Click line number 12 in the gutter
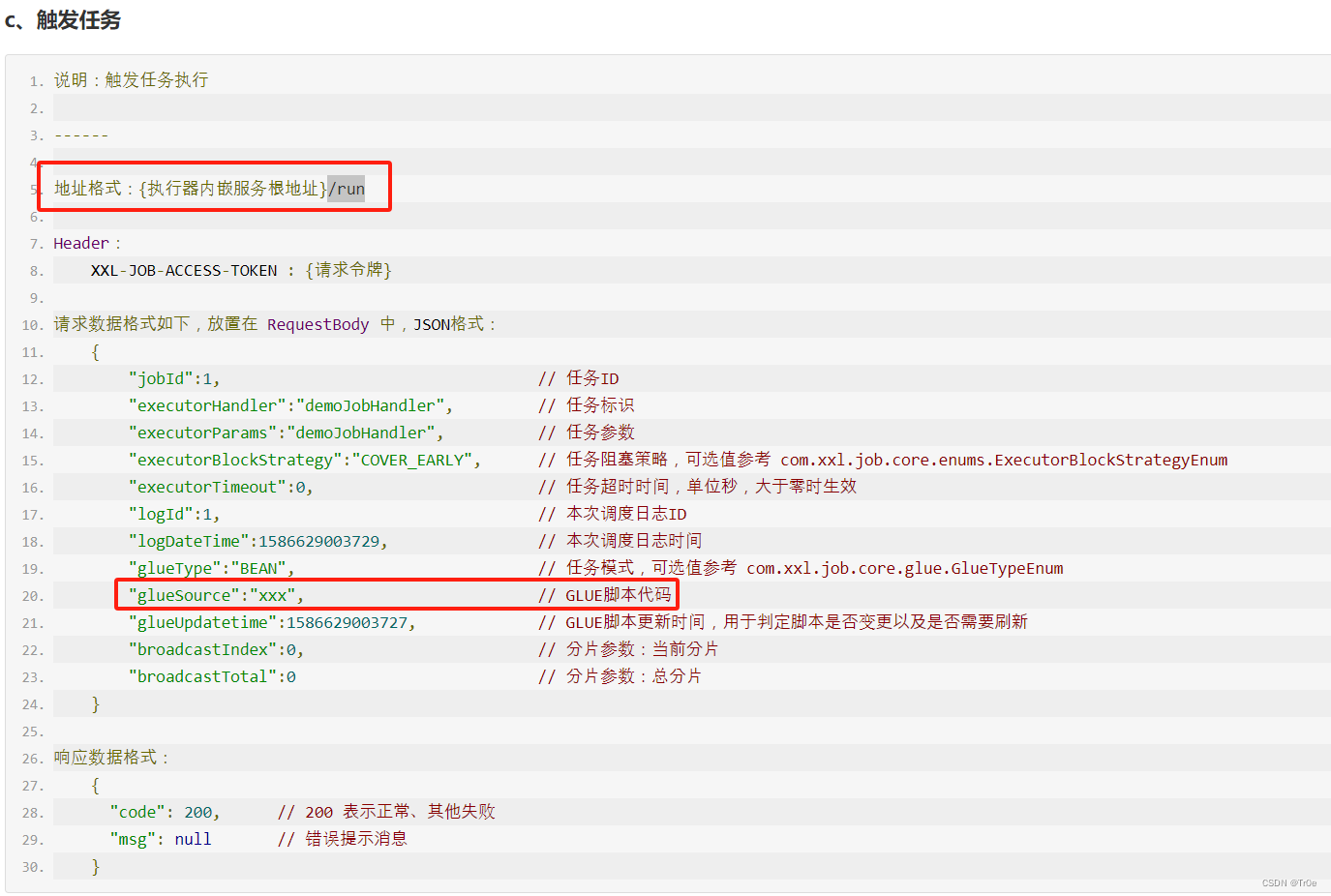1331x896 pixels. 33,380
